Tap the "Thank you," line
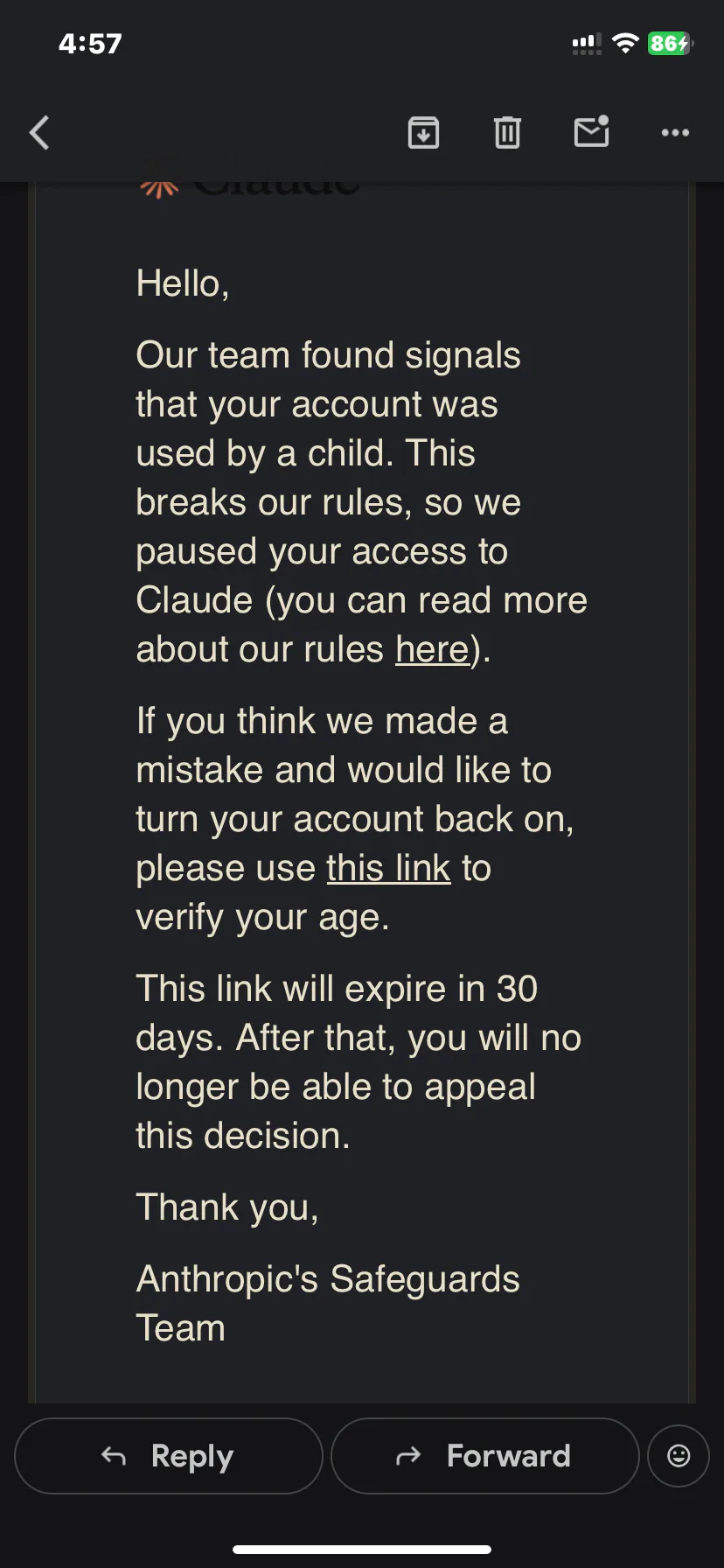 226,1207
